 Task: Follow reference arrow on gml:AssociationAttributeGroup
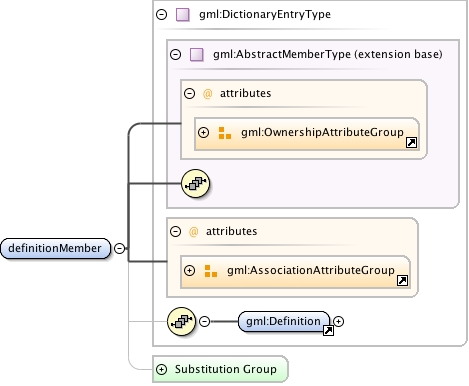402,281
